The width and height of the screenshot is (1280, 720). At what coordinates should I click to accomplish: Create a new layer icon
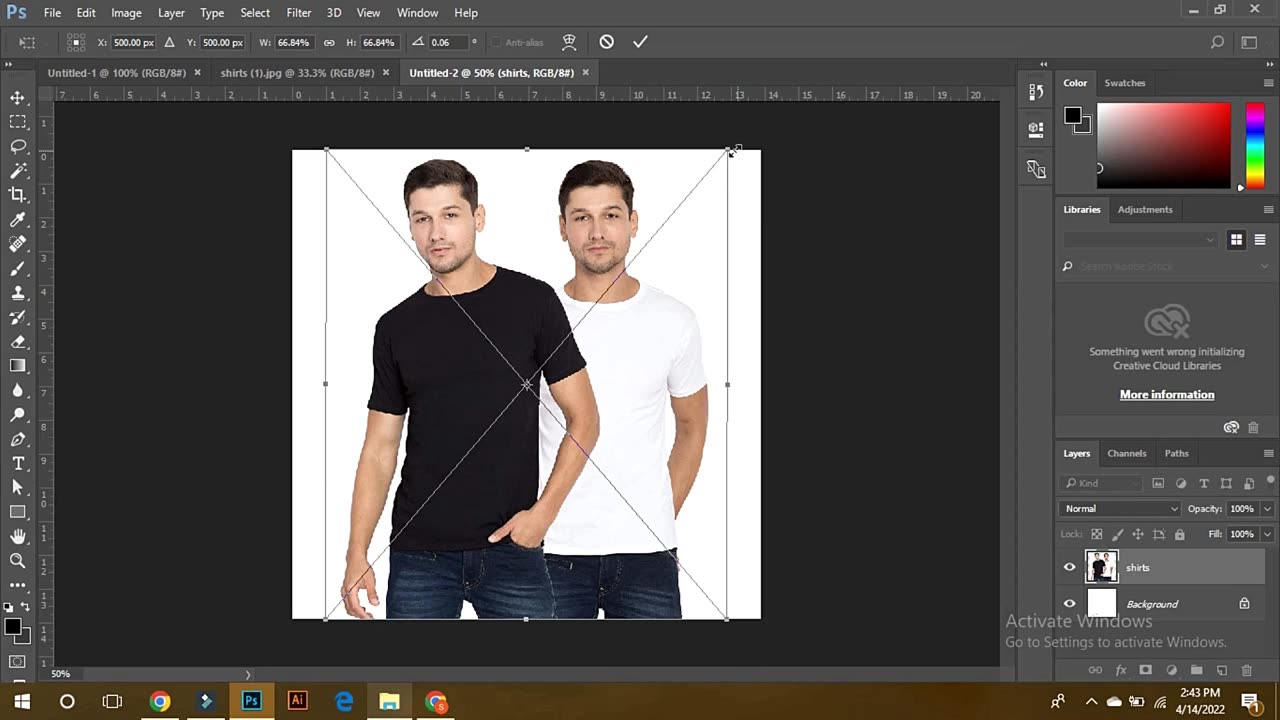1221,670
